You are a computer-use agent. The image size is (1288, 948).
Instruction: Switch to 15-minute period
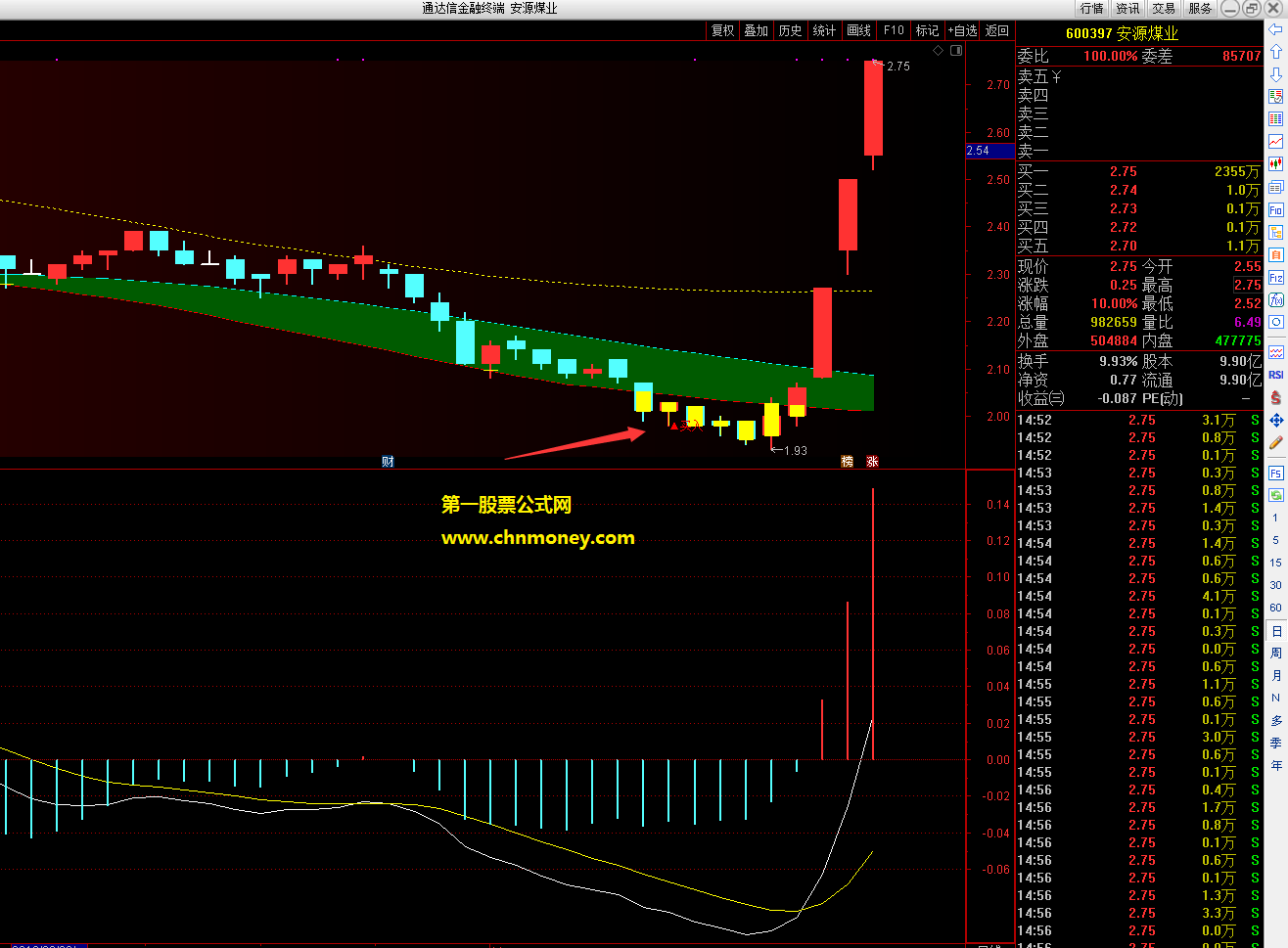point(1276,563)
